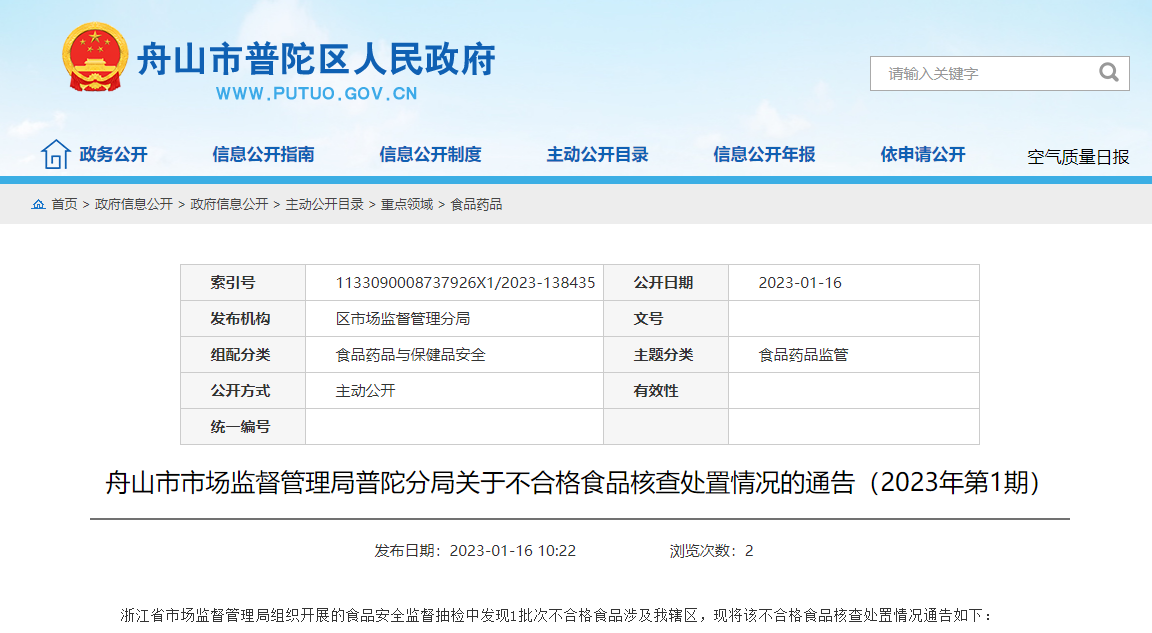Click the 浏览次数 view count text

[x=711, y=551]
